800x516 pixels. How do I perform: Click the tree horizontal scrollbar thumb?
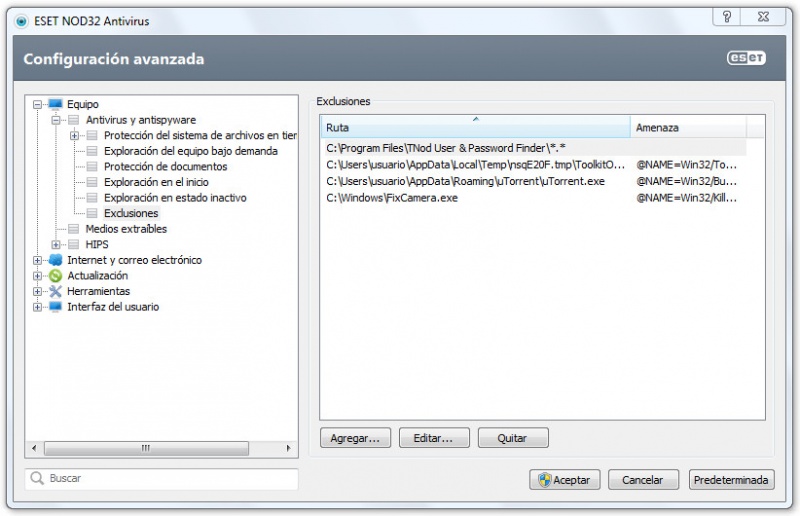coord(146,448)
